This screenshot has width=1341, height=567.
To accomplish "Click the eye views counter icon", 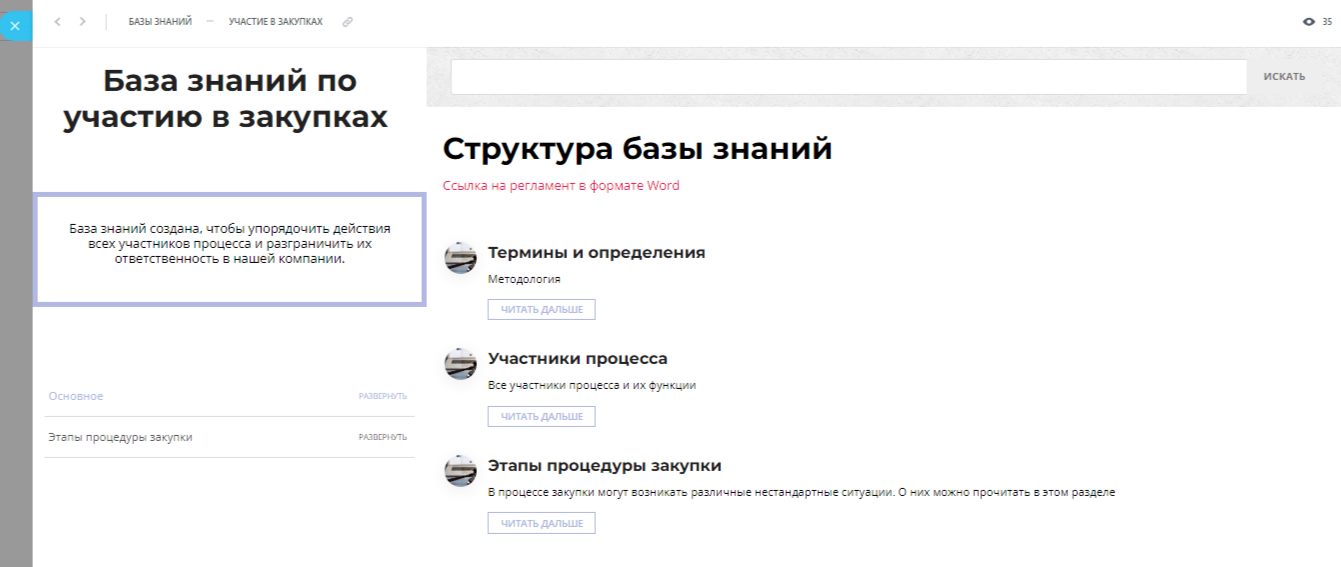I will coord(1309,21).
